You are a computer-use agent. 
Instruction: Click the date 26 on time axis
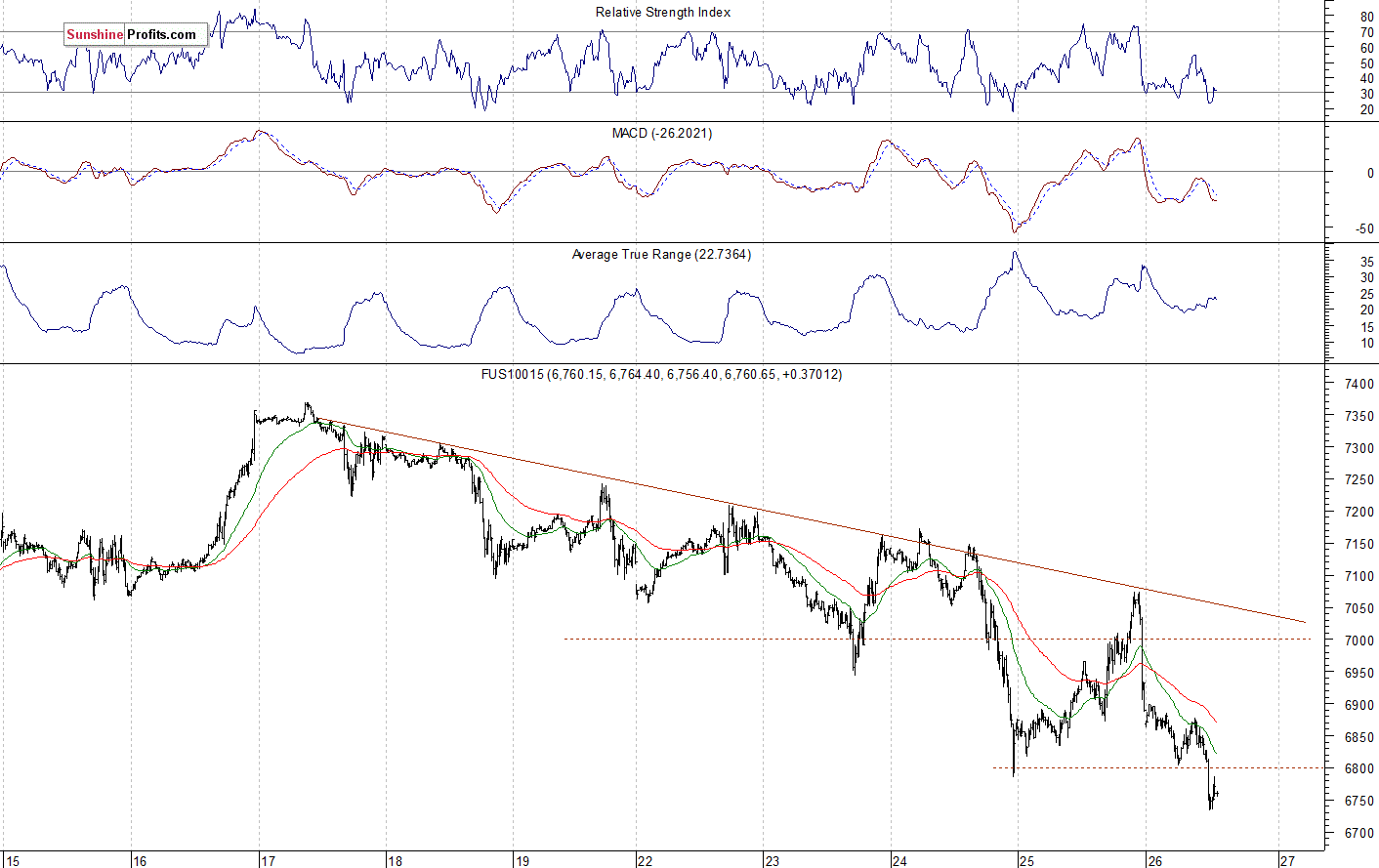click(1155, 861)
